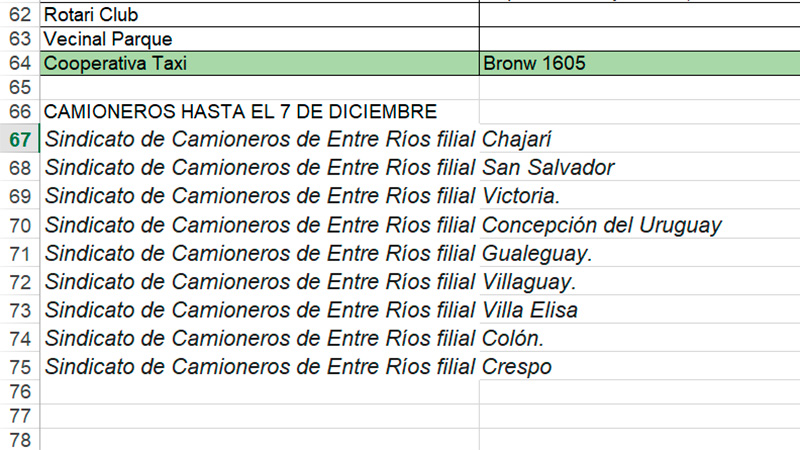This screenshot has width=800, height=450.
Task: Select the Vecinal Parque cell
Action: click(x=260, y=39)
